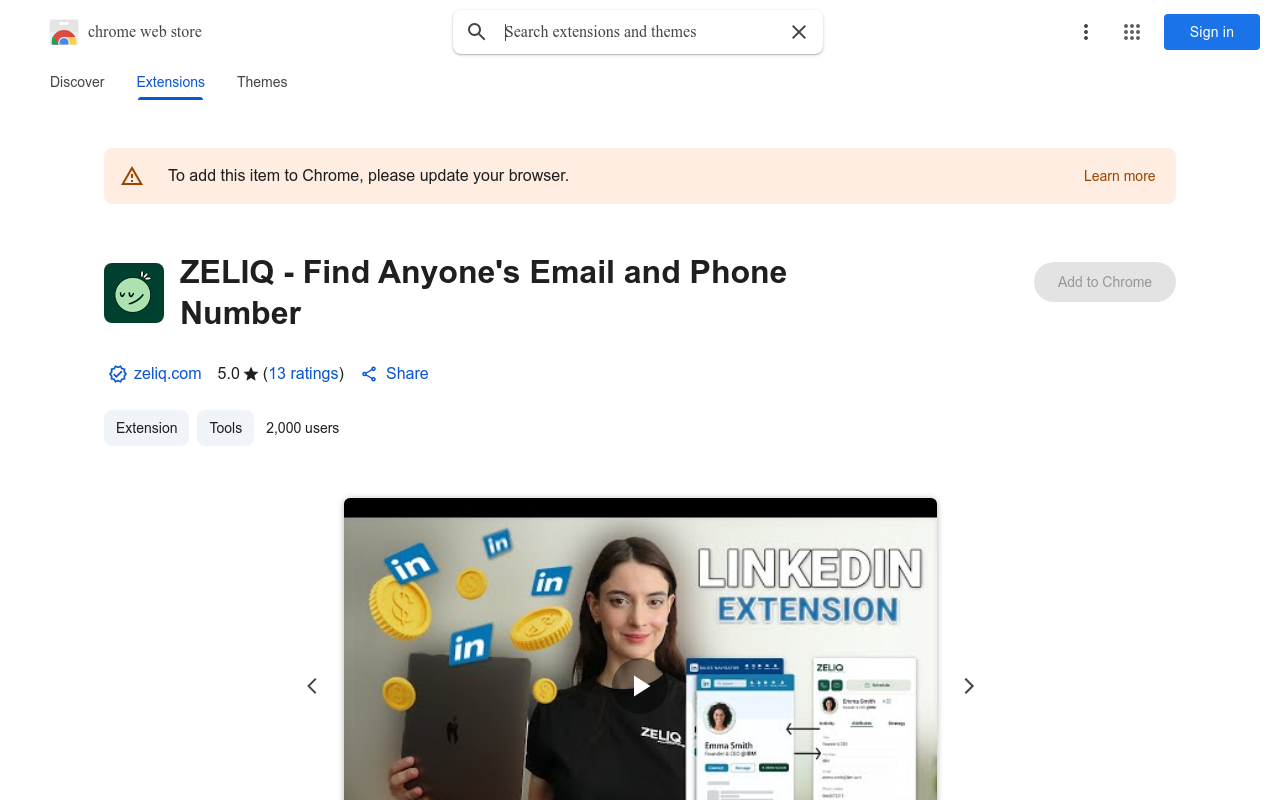This screenshot has height=800, width=1280.
Task: Click the chrome web store title text
Action: point(145,32)
